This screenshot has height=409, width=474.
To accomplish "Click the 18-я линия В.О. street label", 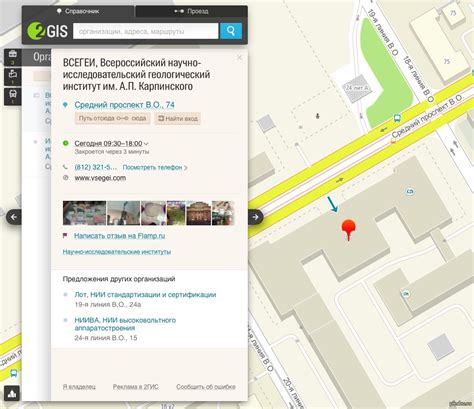I will coord(418,79).
